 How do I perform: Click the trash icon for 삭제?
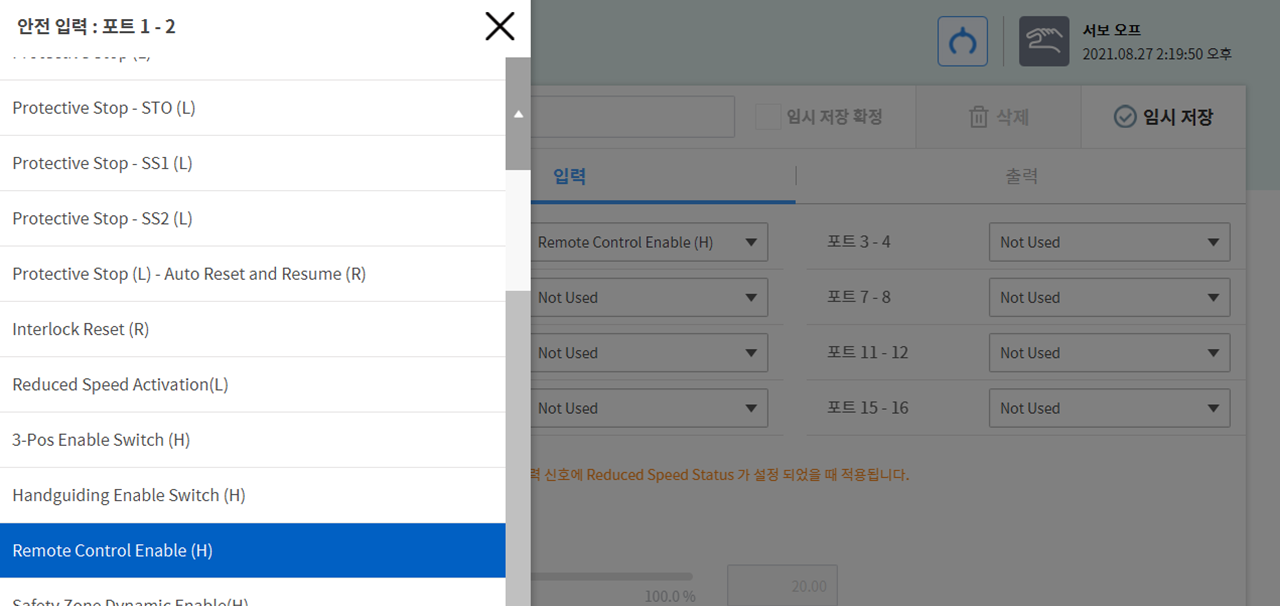[x=978, y=117]
